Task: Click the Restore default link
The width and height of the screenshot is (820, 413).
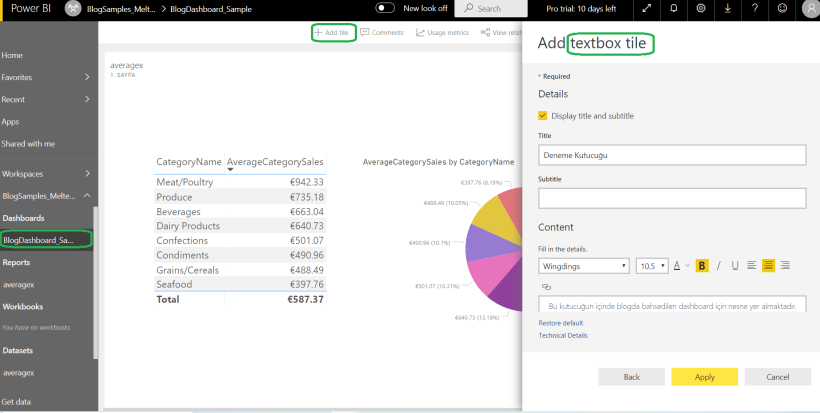Action: (562, 323)
